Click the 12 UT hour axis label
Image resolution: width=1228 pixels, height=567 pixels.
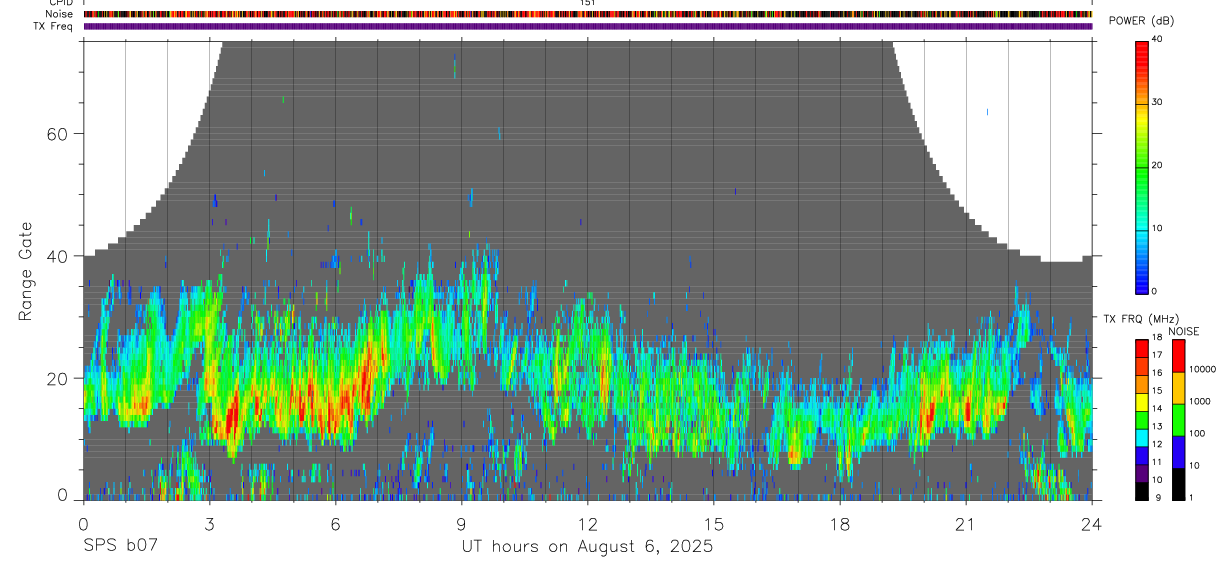point(587,524)
